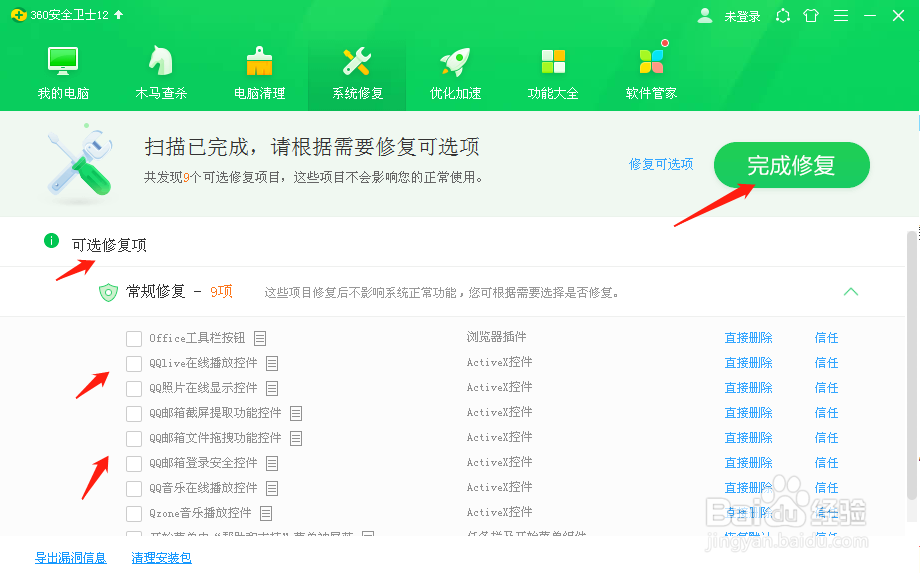Screen dimensions: 920x573
Task: Click 直接删除 for Office工具栏按钮
Action: tap(749, 338)
